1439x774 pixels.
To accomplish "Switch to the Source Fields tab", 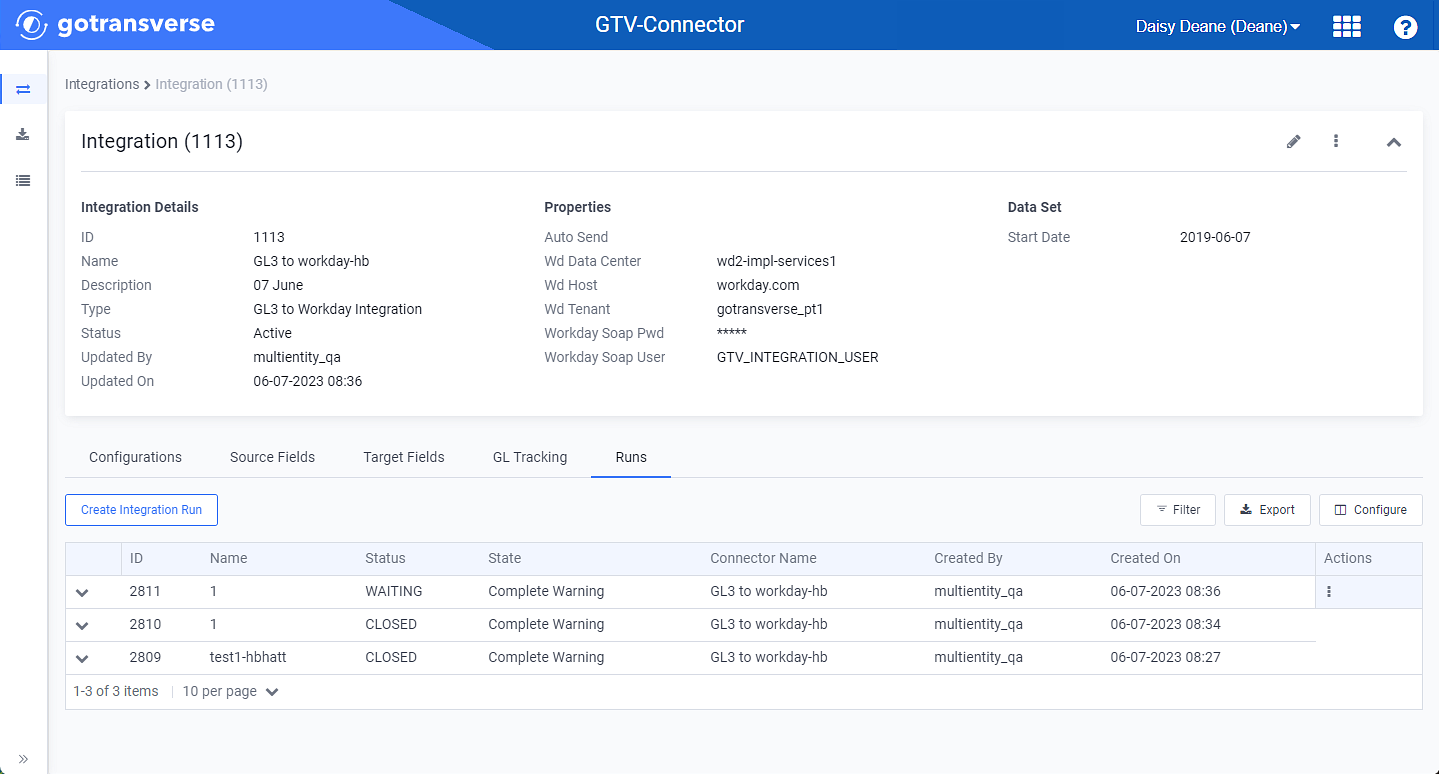I will click(x=272, y=457).
